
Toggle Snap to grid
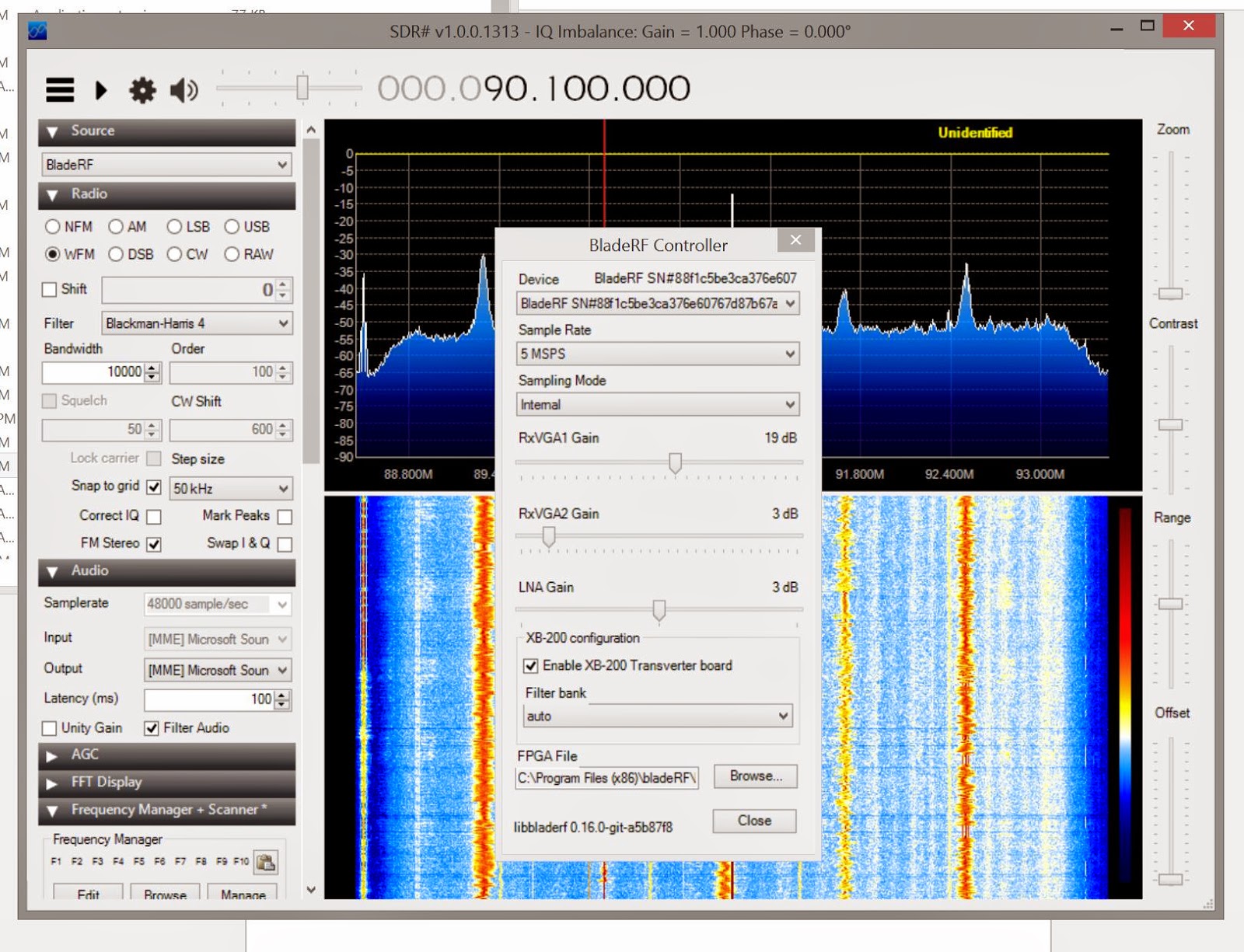click(x=152, y=486)
